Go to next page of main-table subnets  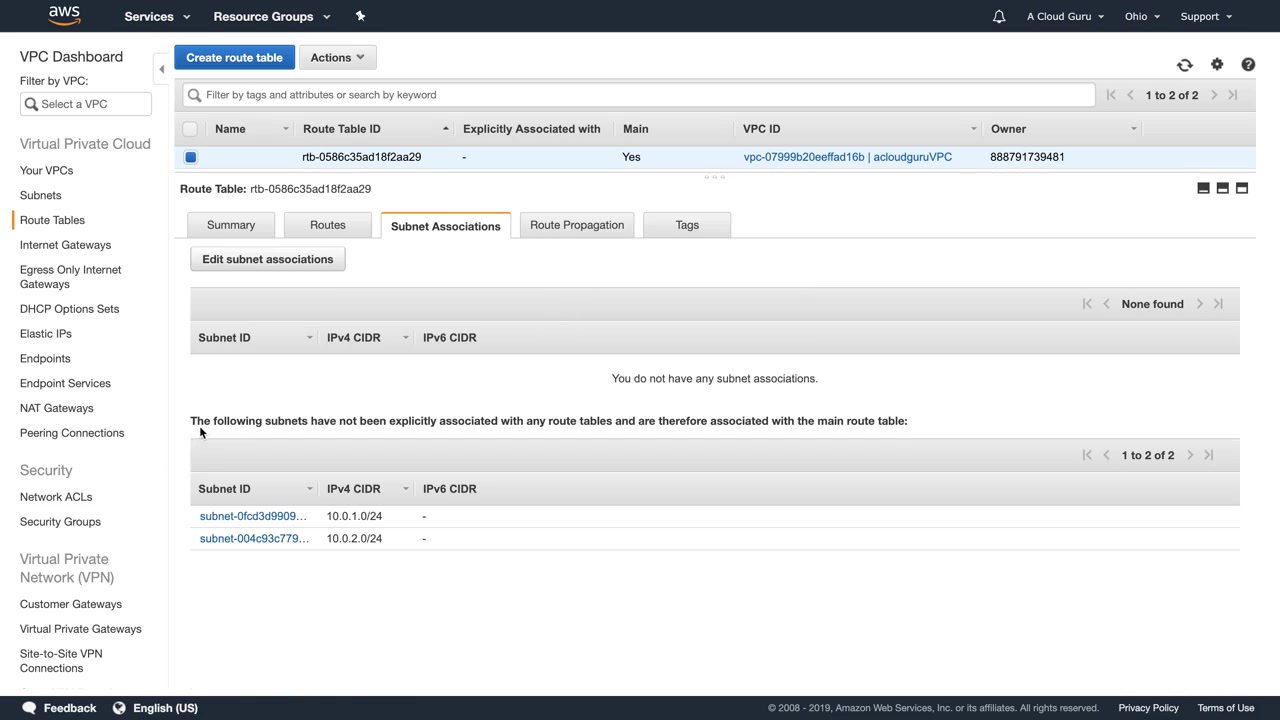[x=1190, y=455]
